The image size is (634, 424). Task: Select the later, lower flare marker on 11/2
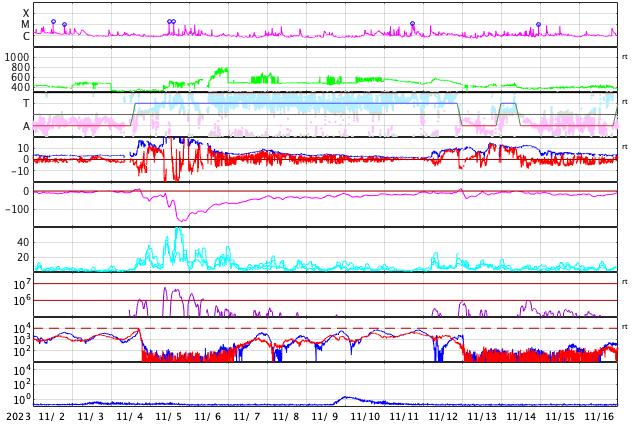[x=64, y=25]
